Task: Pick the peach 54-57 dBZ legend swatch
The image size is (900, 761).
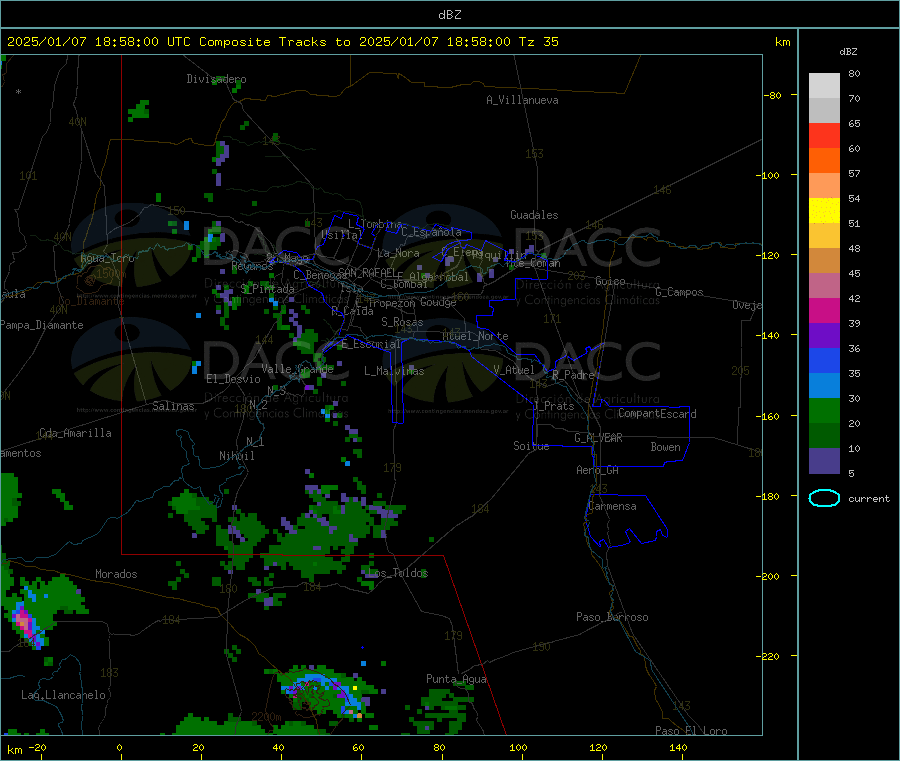Action: point(824,186)
